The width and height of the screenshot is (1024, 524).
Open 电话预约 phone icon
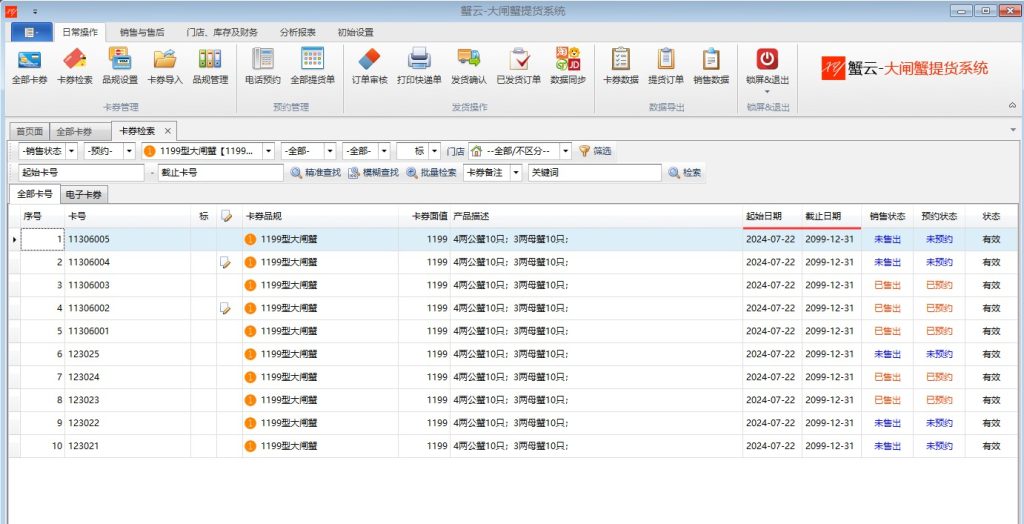(x=263, y=66)
